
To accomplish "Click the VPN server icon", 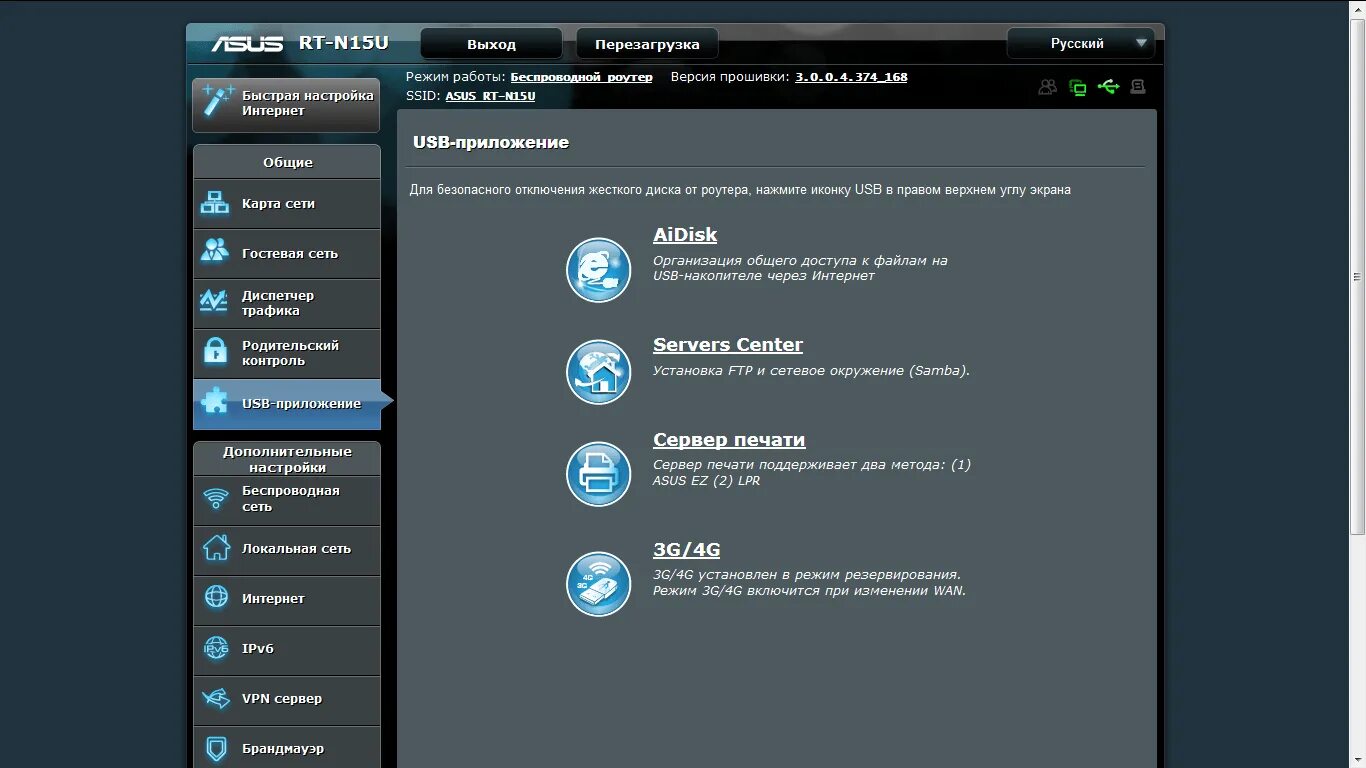I will tap(216, 698).
